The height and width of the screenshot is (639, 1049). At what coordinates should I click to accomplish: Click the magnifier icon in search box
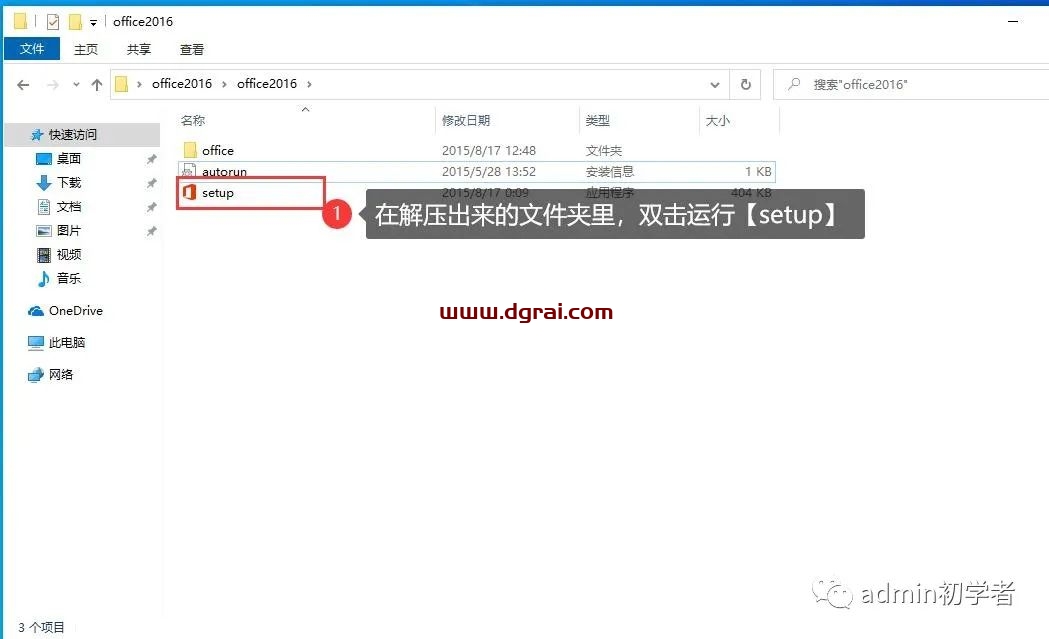[x=794, y=84]
